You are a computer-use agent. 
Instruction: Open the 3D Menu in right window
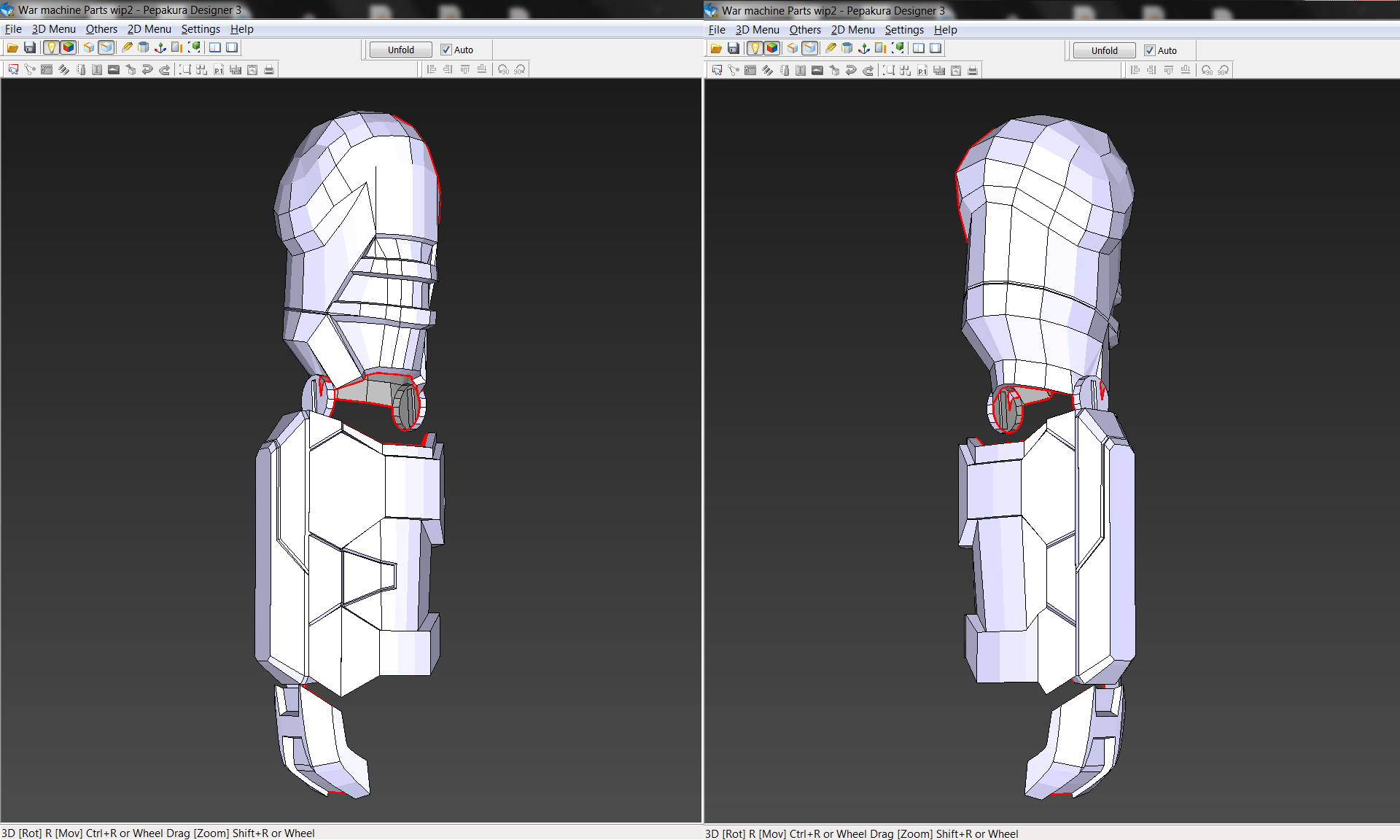[757, 30]
